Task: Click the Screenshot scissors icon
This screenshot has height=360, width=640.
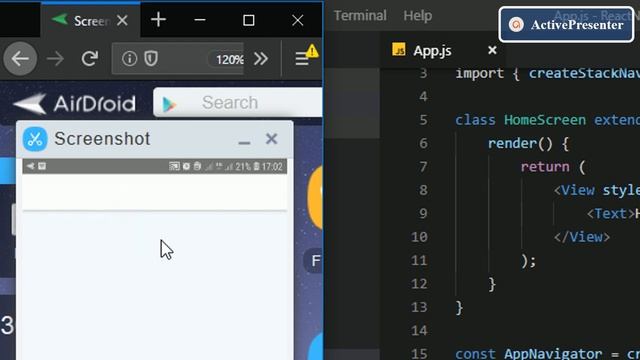Action: [x=35, y=139]
